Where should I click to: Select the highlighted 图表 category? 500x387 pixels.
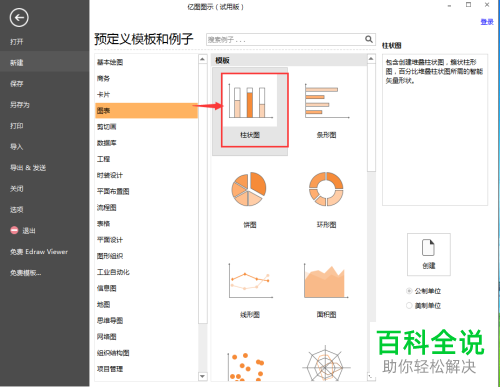(146, 110)
